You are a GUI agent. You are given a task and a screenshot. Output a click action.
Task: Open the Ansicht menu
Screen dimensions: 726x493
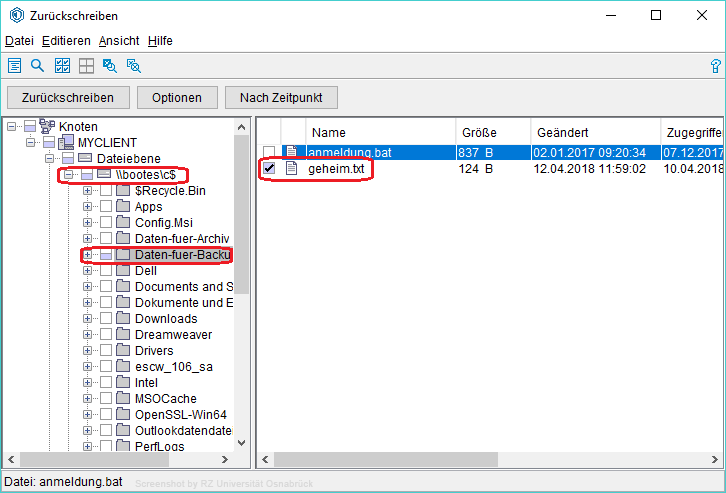click(x=119, y=41)
